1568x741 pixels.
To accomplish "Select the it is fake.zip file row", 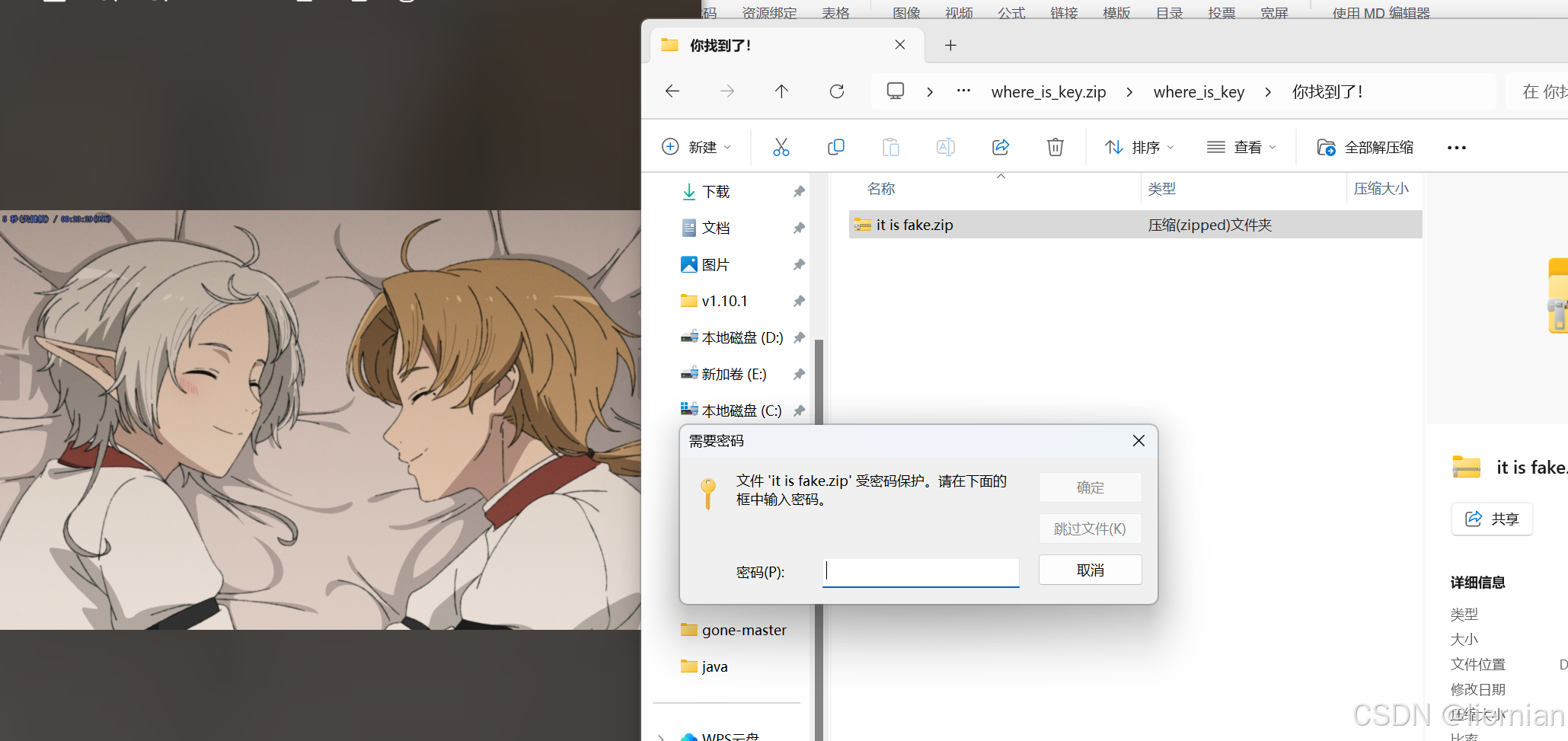I will point(1135,225).
